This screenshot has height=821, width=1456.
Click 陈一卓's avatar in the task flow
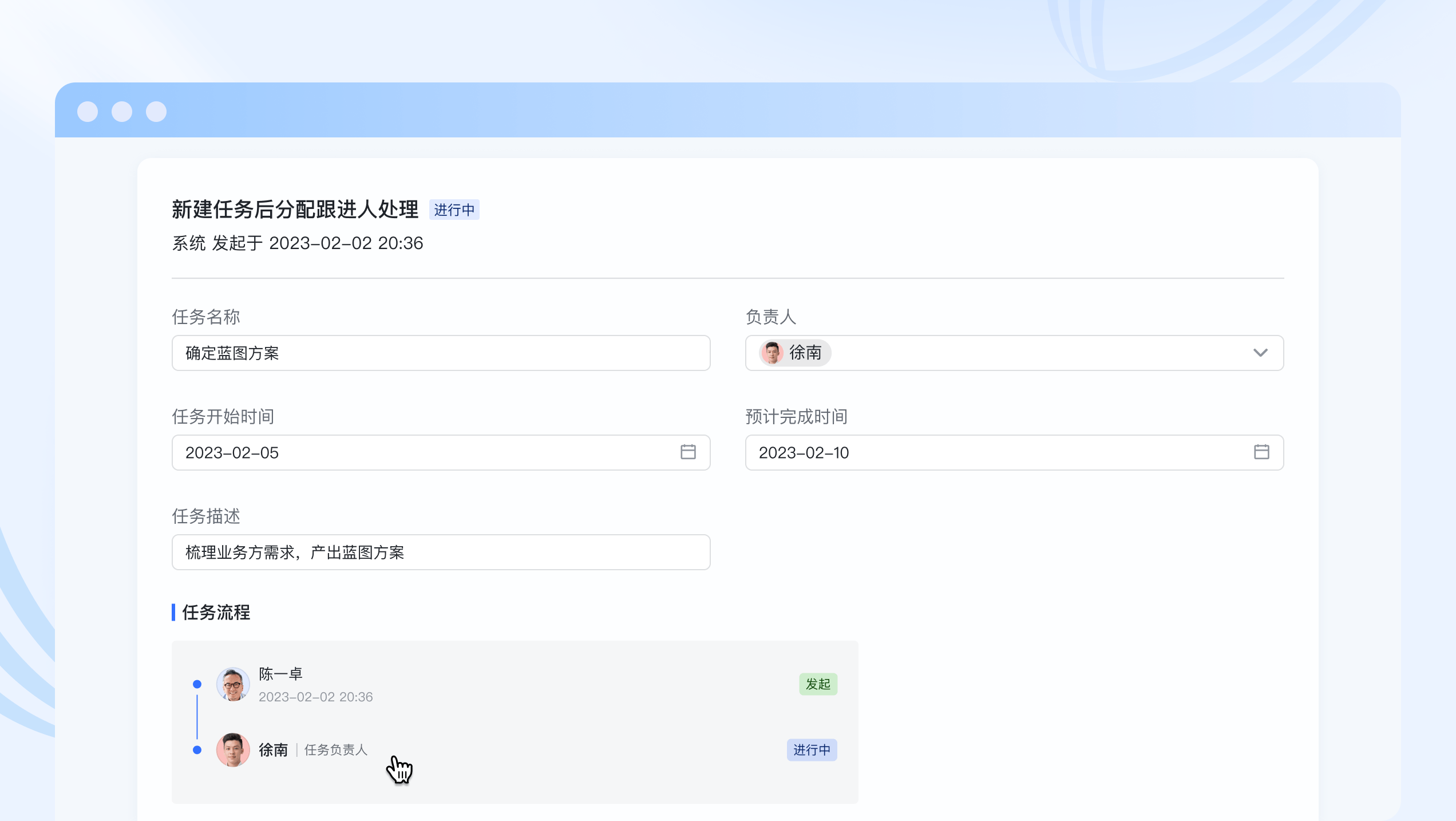point(233,684)
